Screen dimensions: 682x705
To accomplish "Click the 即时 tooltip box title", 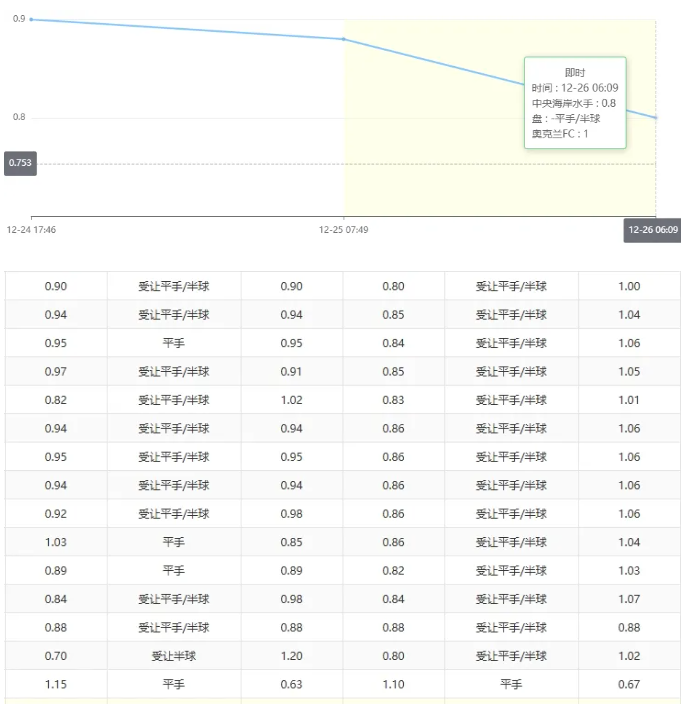I will (575, 73).
